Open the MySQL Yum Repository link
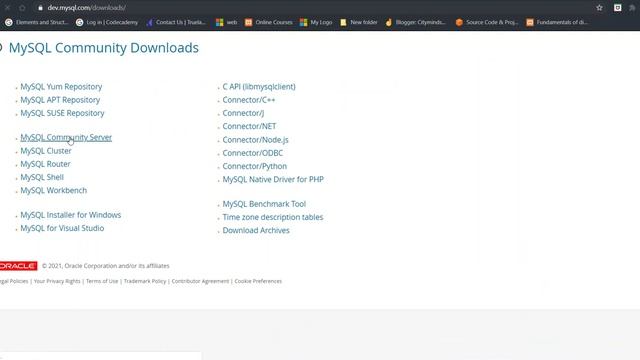This screenshot has width=640, height=360. 61,87
